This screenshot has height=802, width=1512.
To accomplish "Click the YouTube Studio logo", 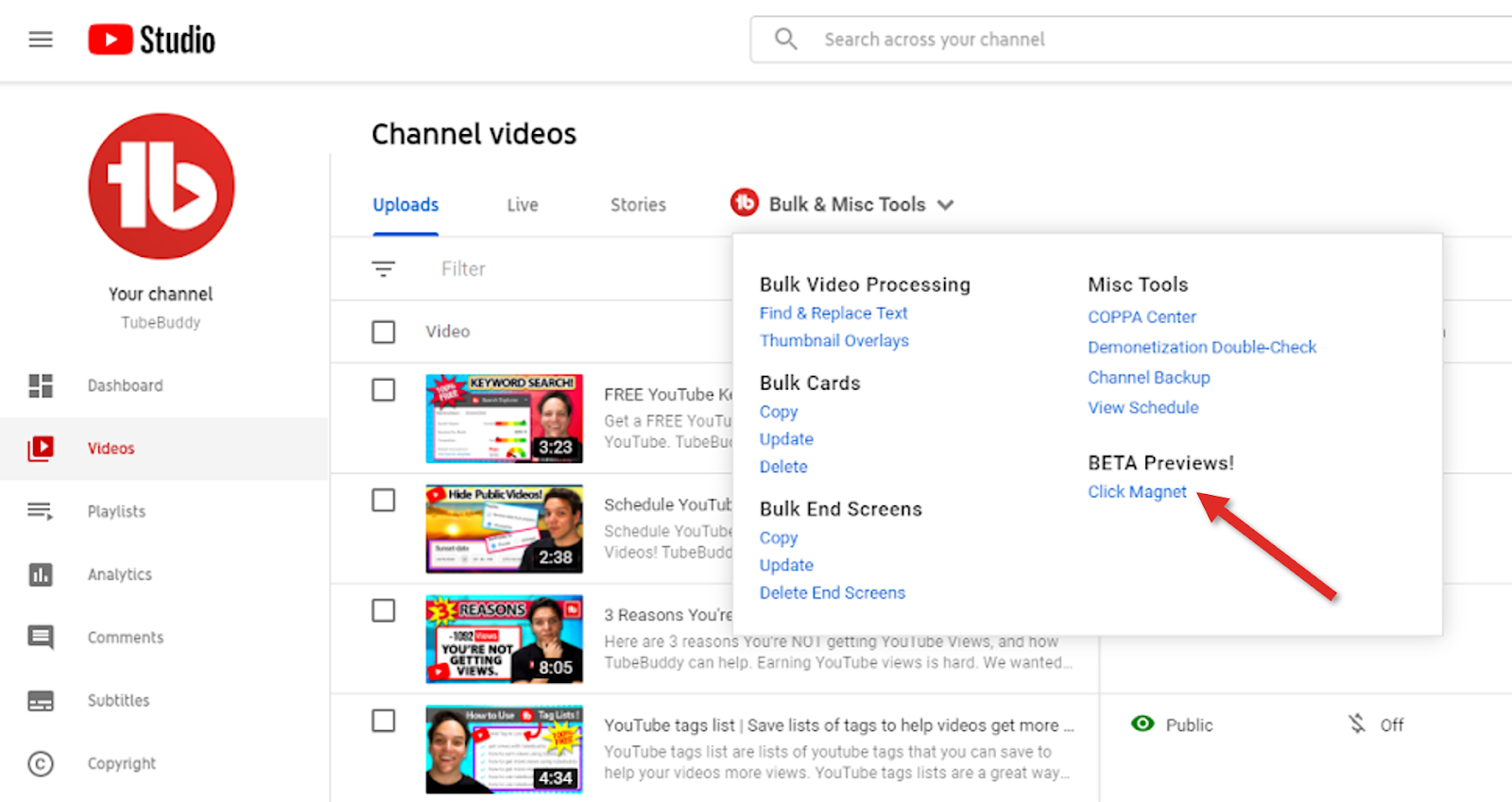I will pos(152,40).
